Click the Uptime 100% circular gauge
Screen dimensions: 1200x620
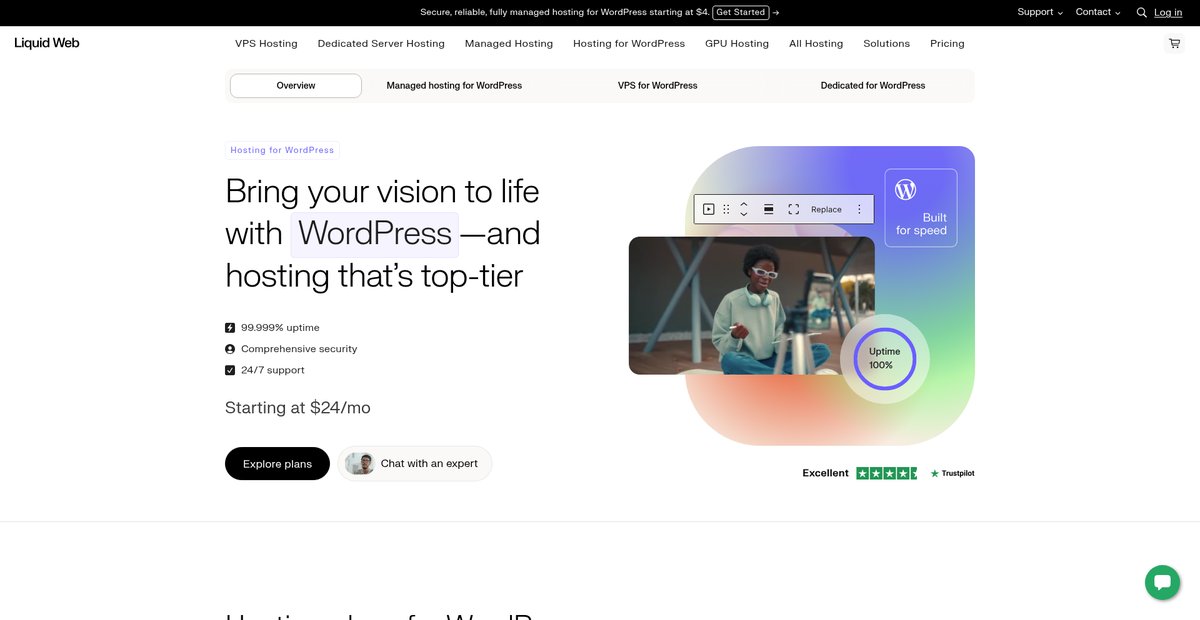(x=885, y=358)
